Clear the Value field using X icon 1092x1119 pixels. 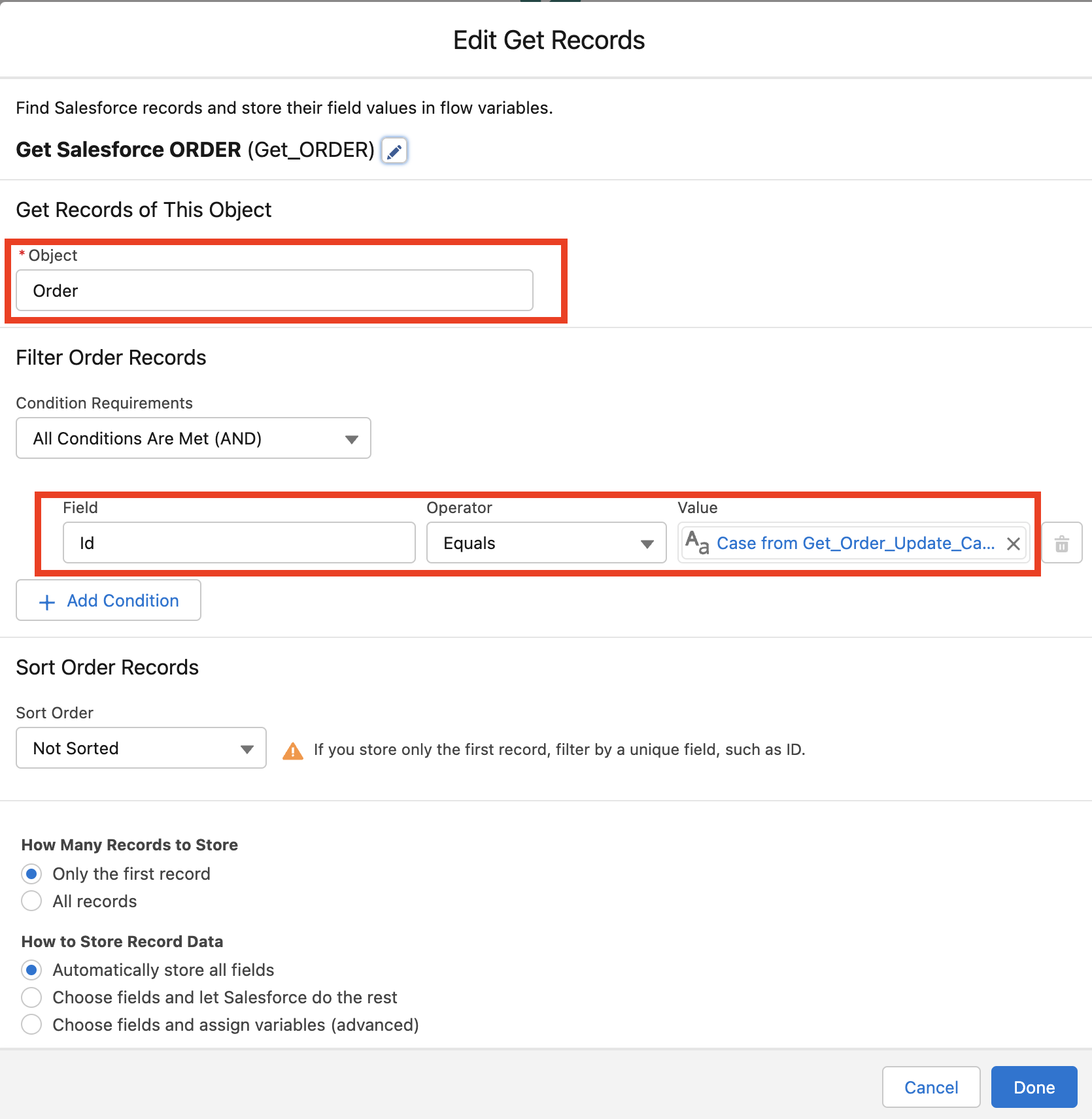[1013, 544]
